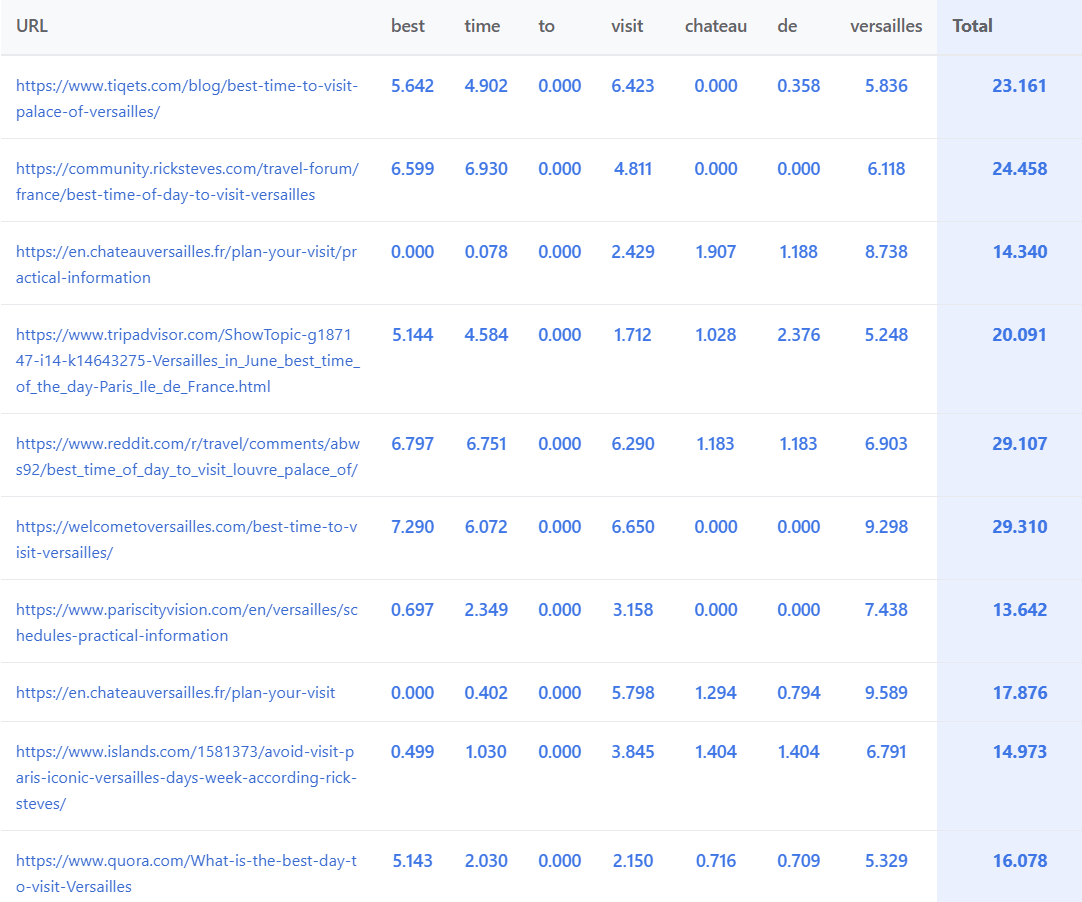Click the 0.697 best score cell

(413, 609)
